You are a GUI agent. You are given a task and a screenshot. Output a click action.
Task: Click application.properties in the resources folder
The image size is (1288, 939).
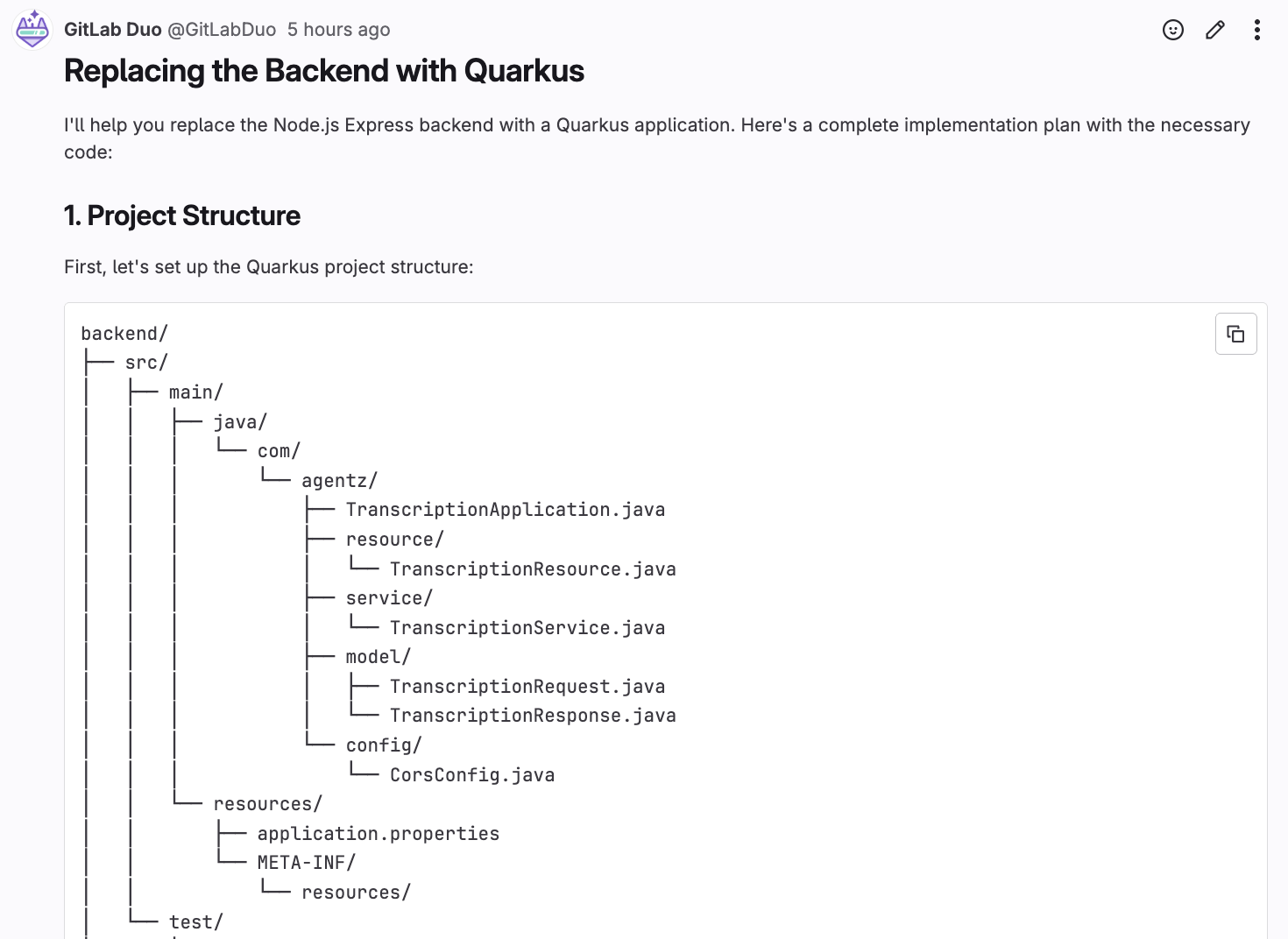tap(378, 834)
